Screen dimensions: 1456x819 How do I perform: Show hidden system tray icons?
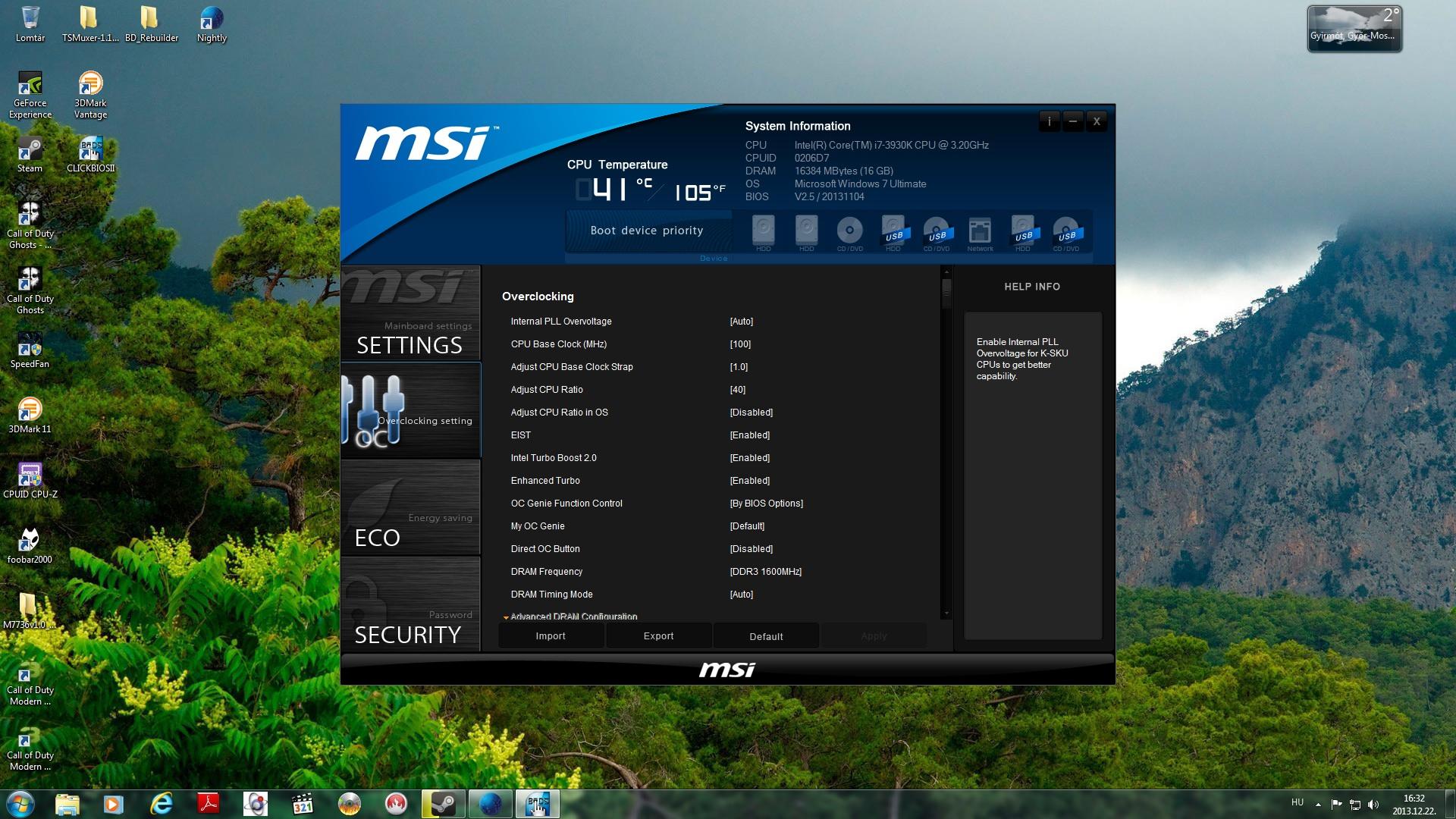pos(1318,805)
